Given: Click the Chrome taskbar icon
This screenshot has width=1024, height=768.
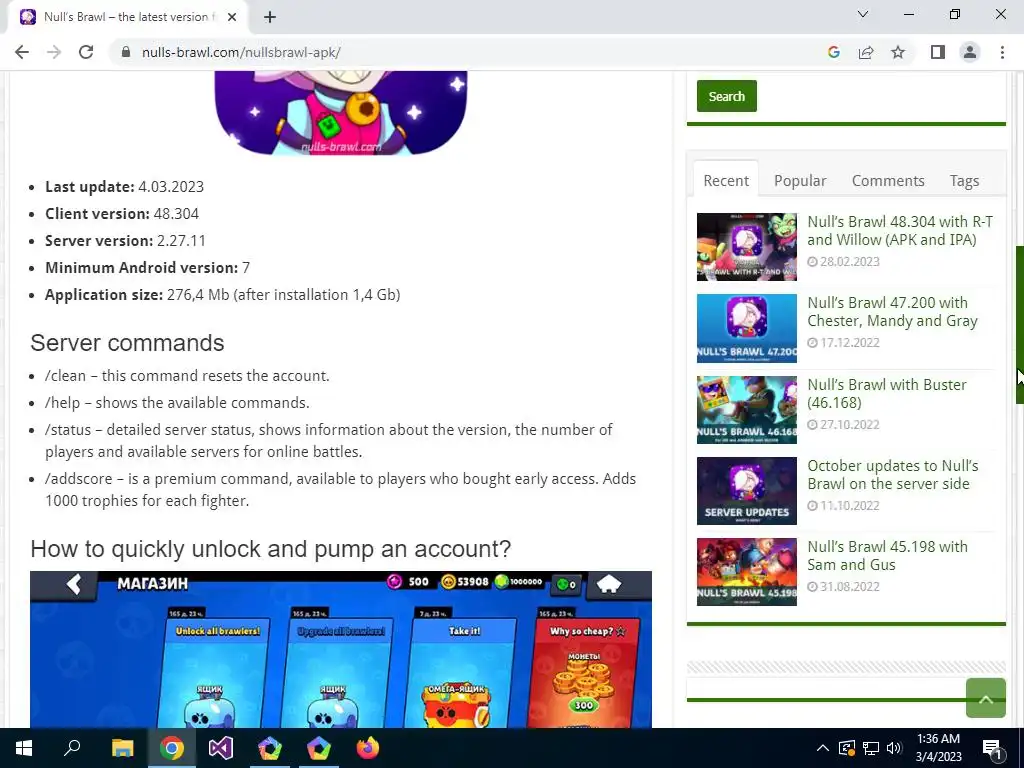Looking at the screenshot, I should [171, 748].
